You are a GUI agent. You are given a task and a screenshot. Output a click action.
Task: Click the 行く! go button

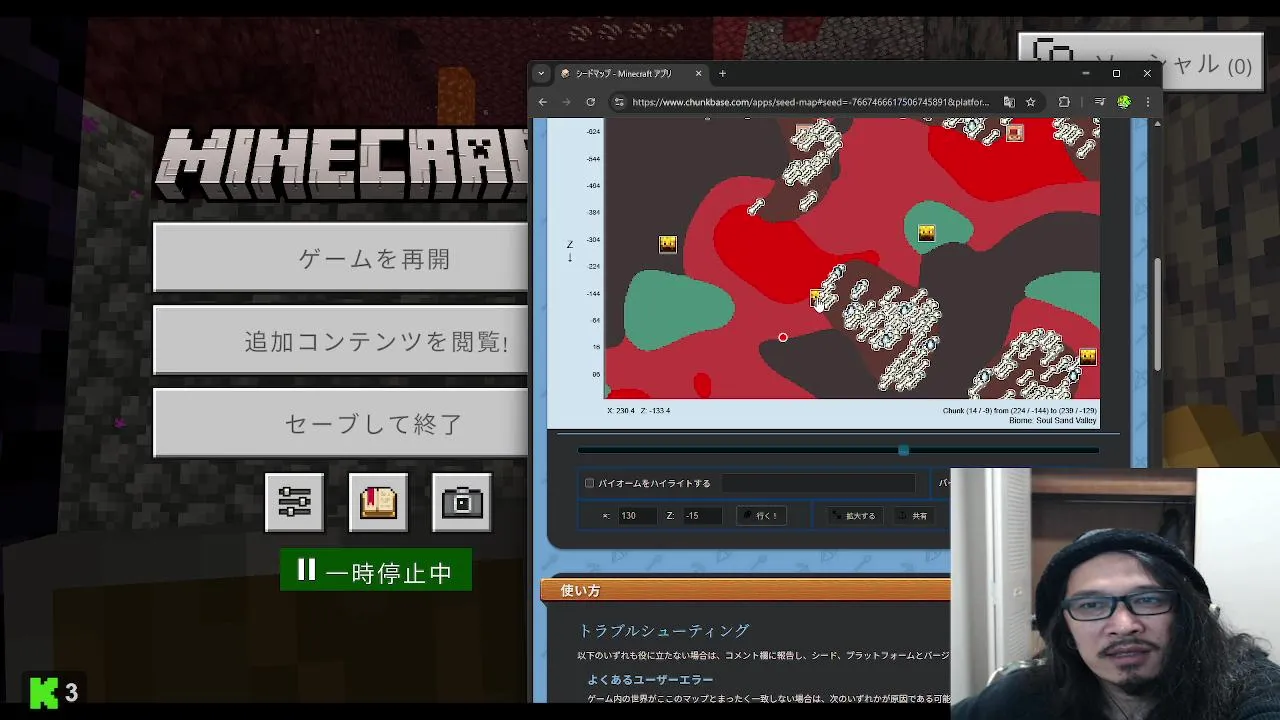[x=761, y=516]
